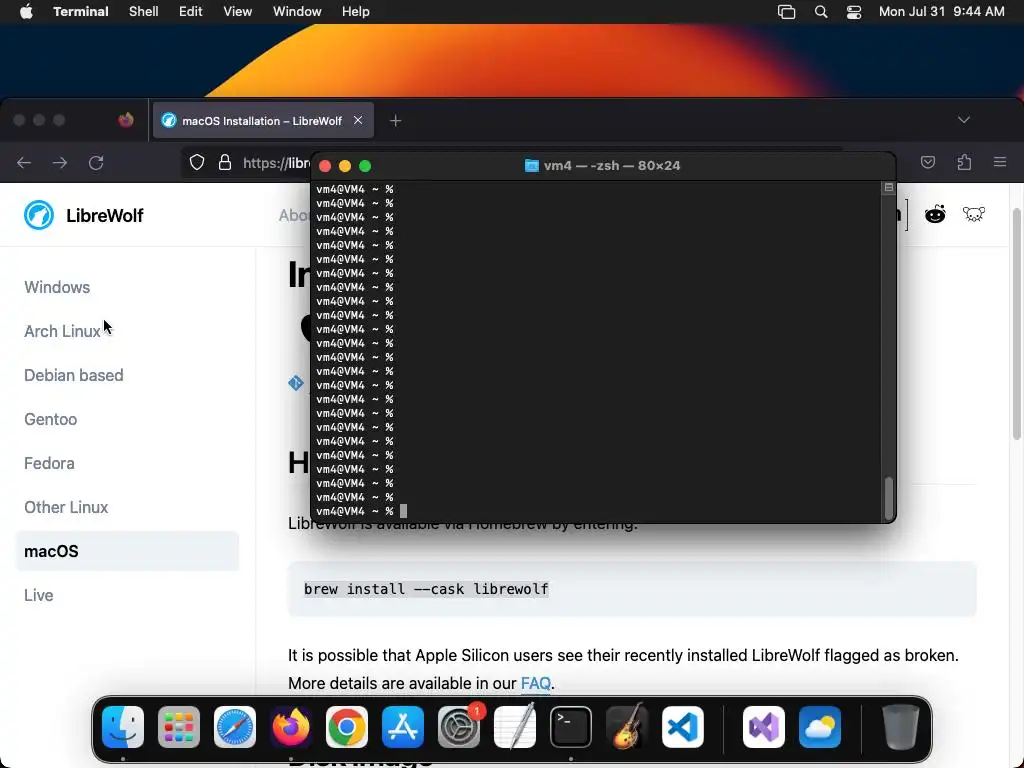Screen dimensions: 1024x768
Task: Select the macOS Installation – LibreWolf tab
Action: point(262,121)
